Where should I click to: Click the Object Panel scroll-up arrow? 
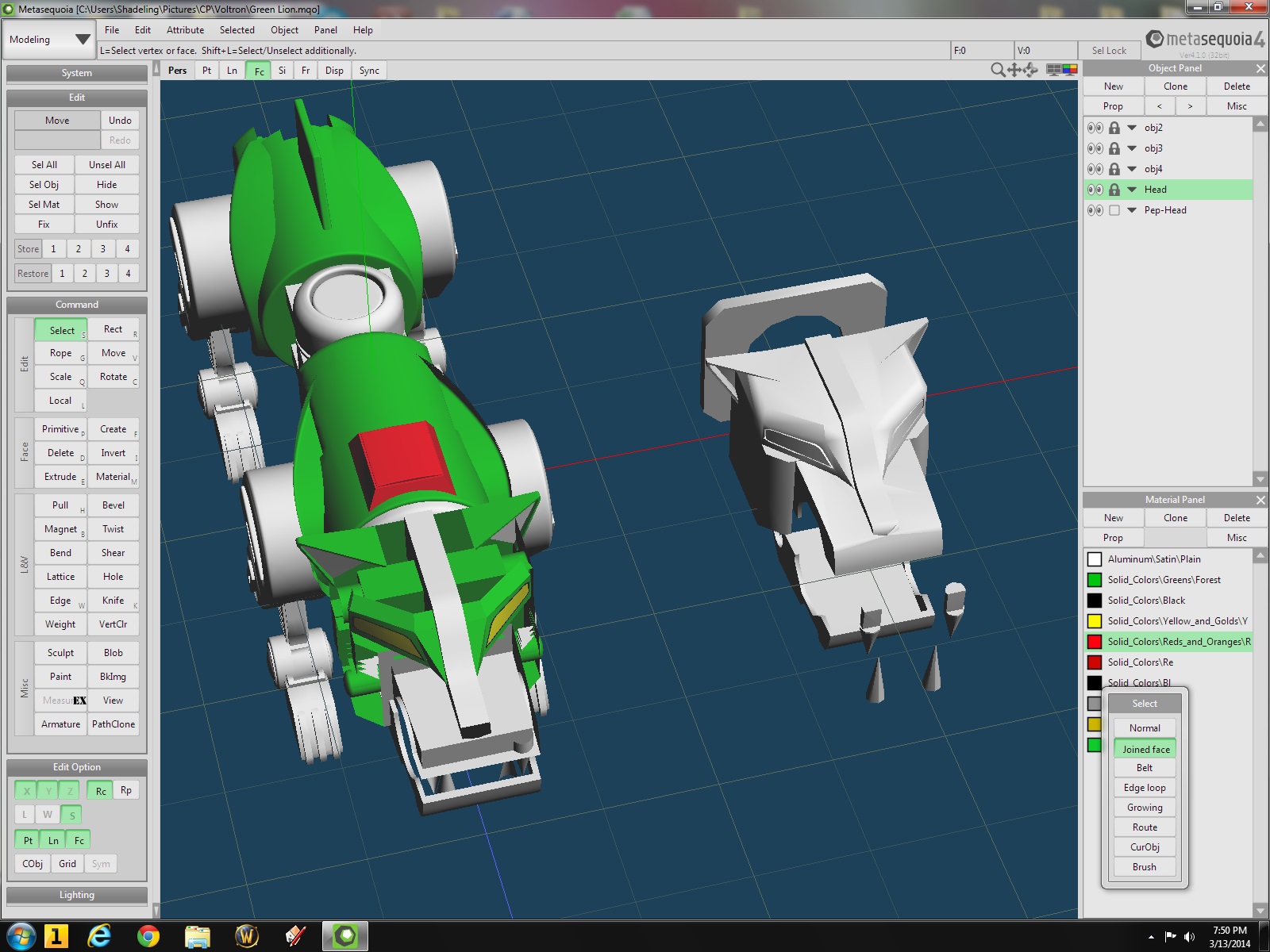tap(1260, 125)
